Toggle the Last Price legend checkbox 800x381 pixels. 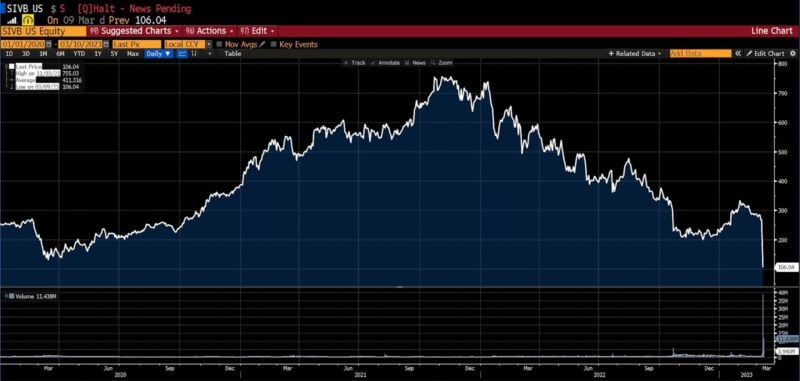[11, 66]
